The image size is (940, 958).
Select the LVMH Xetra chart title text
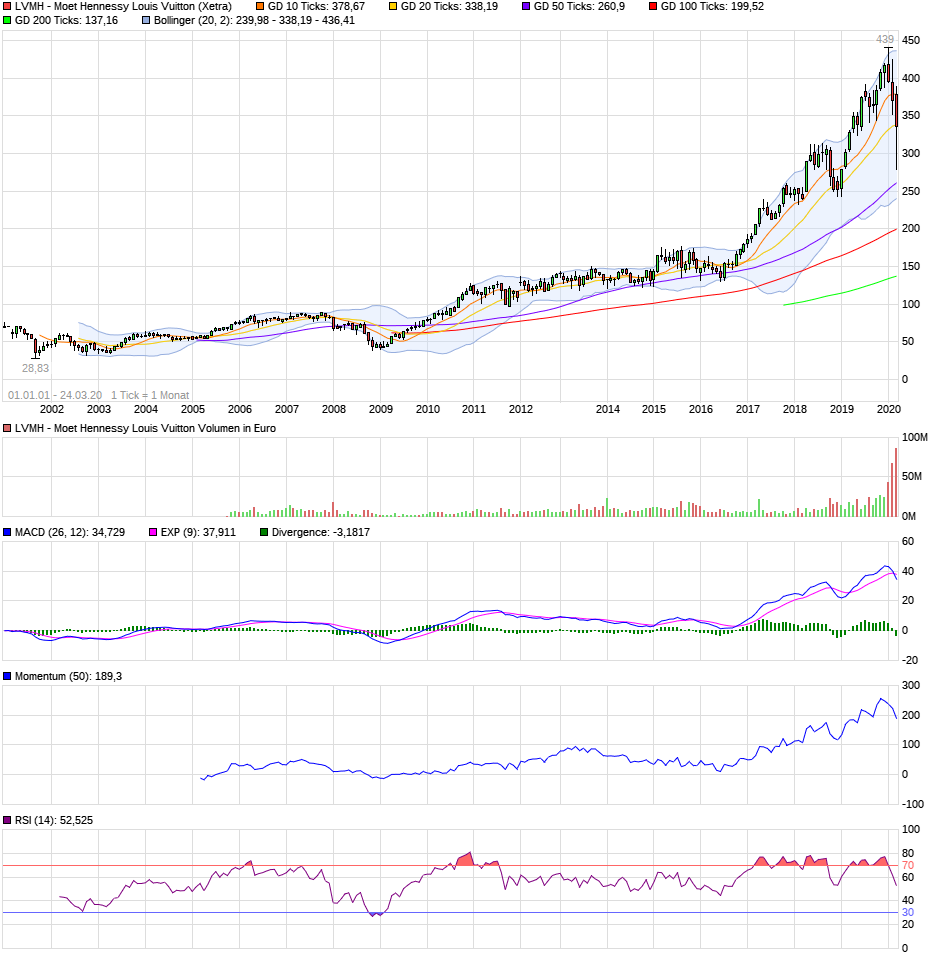point(123,7)
